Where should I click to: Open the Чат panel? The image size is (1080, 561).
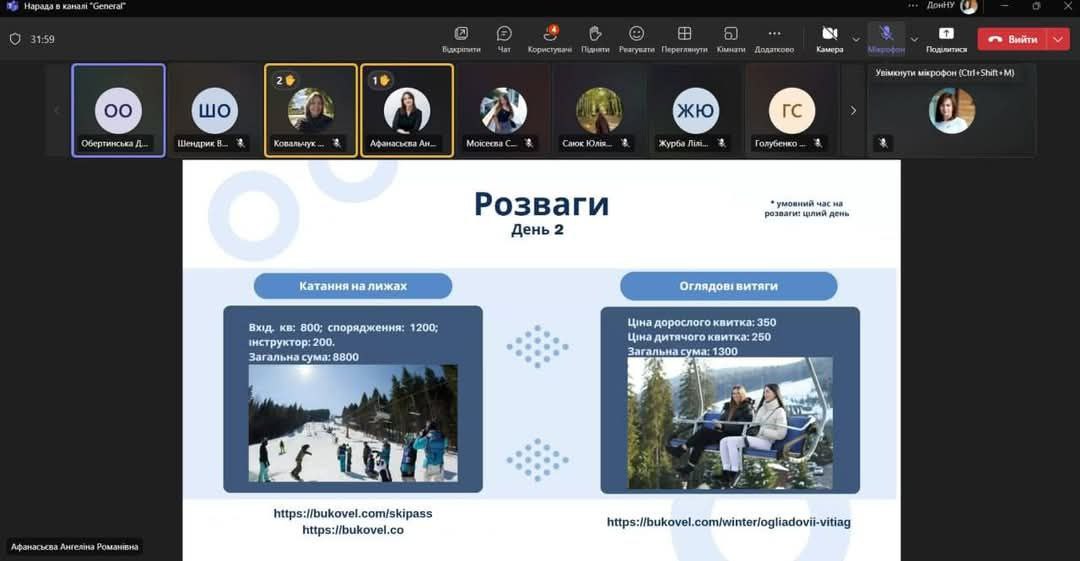504,39
